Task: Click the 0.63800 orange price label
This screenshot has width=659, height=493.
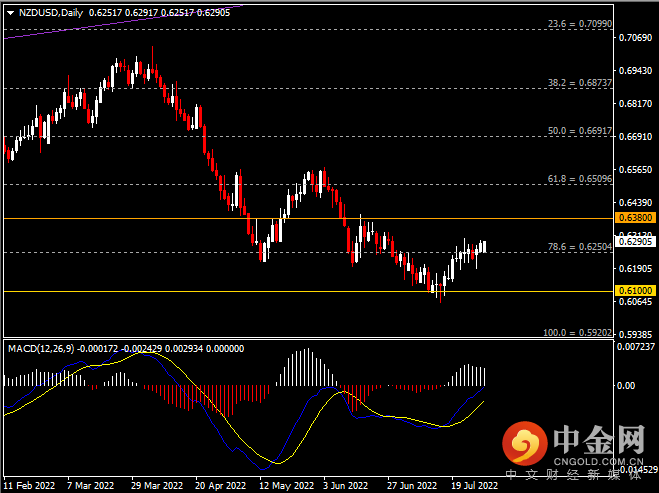Action: click(x=635, y=217)
